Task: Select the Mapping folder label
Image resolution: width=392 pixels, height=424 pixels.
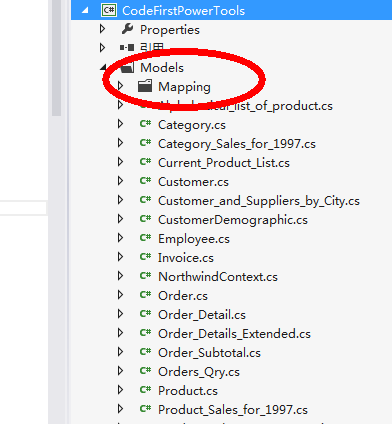Action: tap(184, 87)
